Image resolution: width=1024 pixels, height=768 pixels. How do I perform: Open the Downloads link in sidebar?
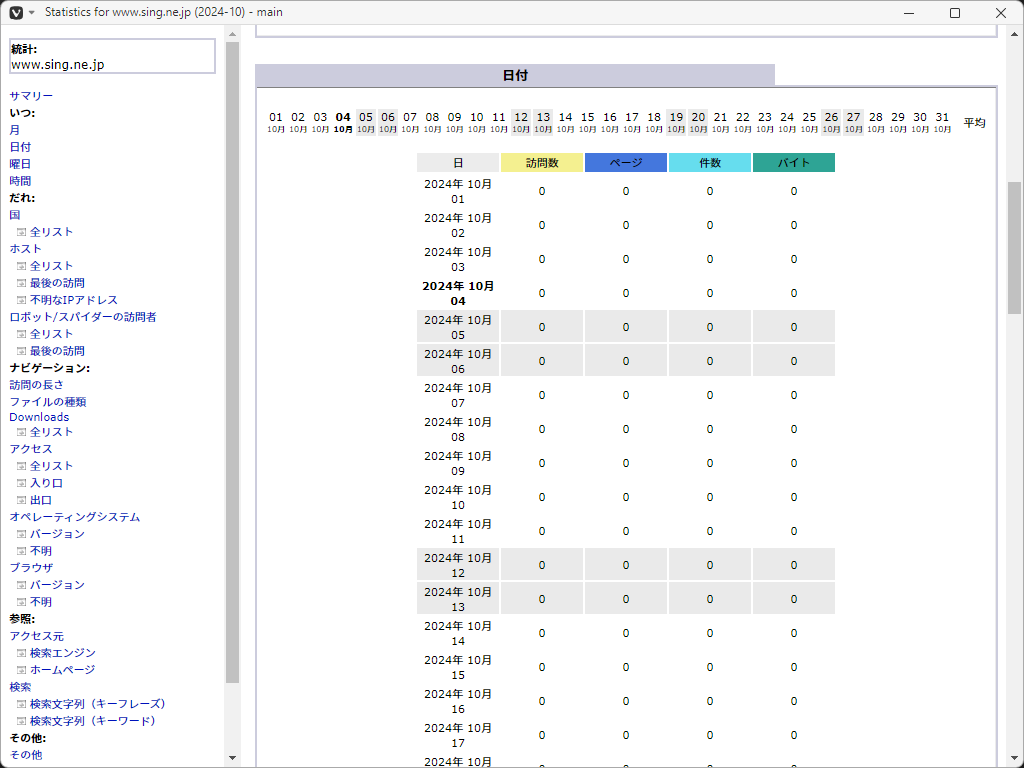click(x=39, y=417)
